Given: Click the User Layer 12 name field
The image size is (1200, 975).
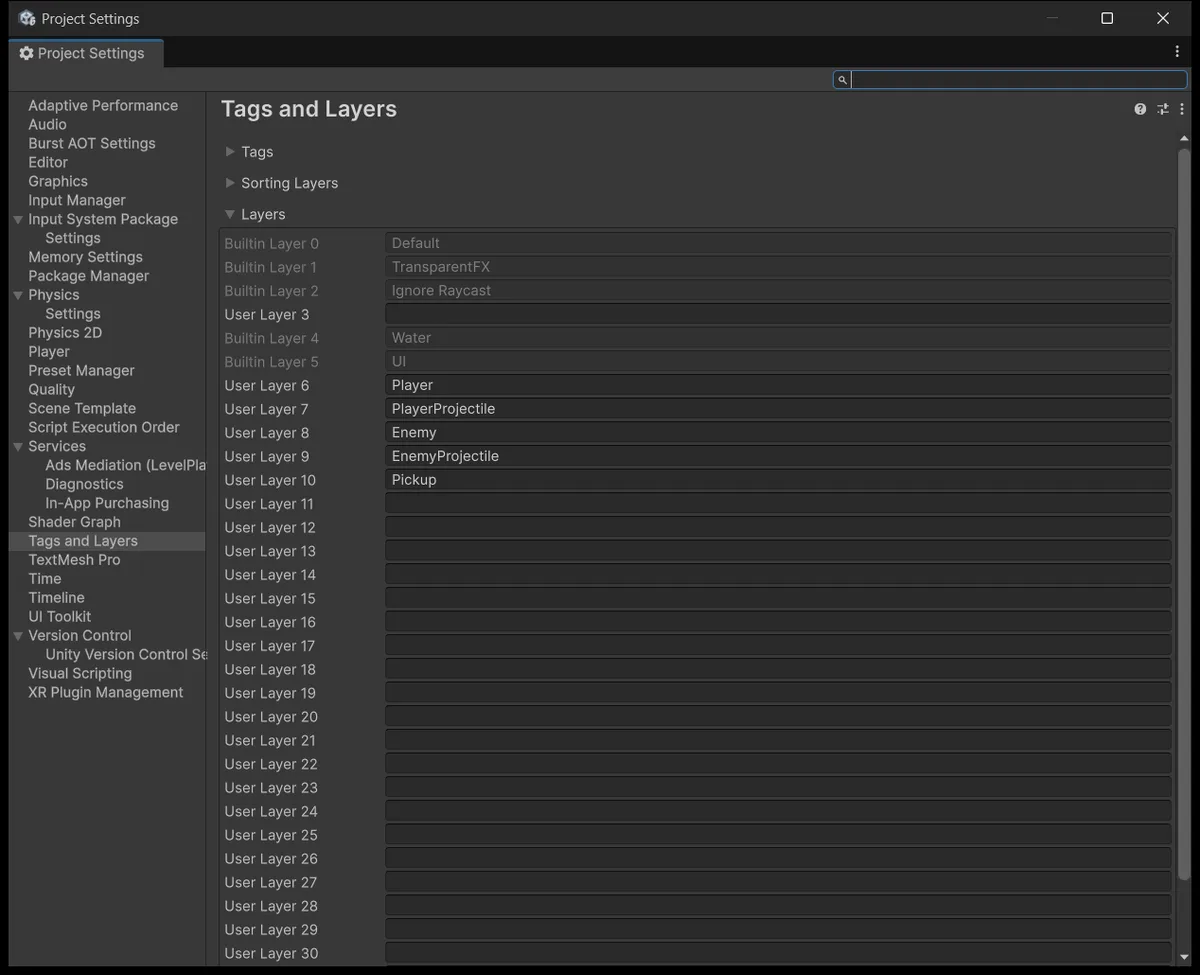Looking at the screenshot, I should [x=778, y=527].
